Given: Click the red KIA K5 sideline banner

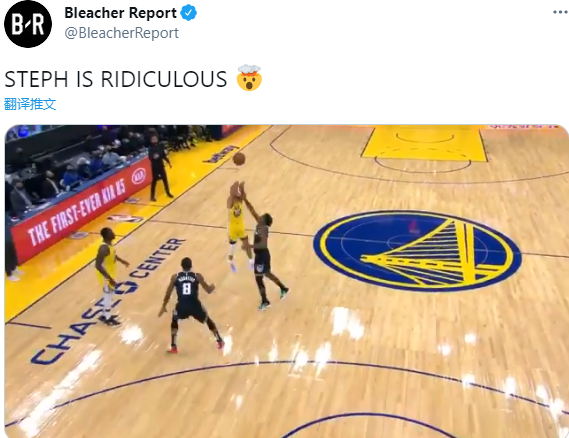Looking at the screenshot, I should click(81, 211).
